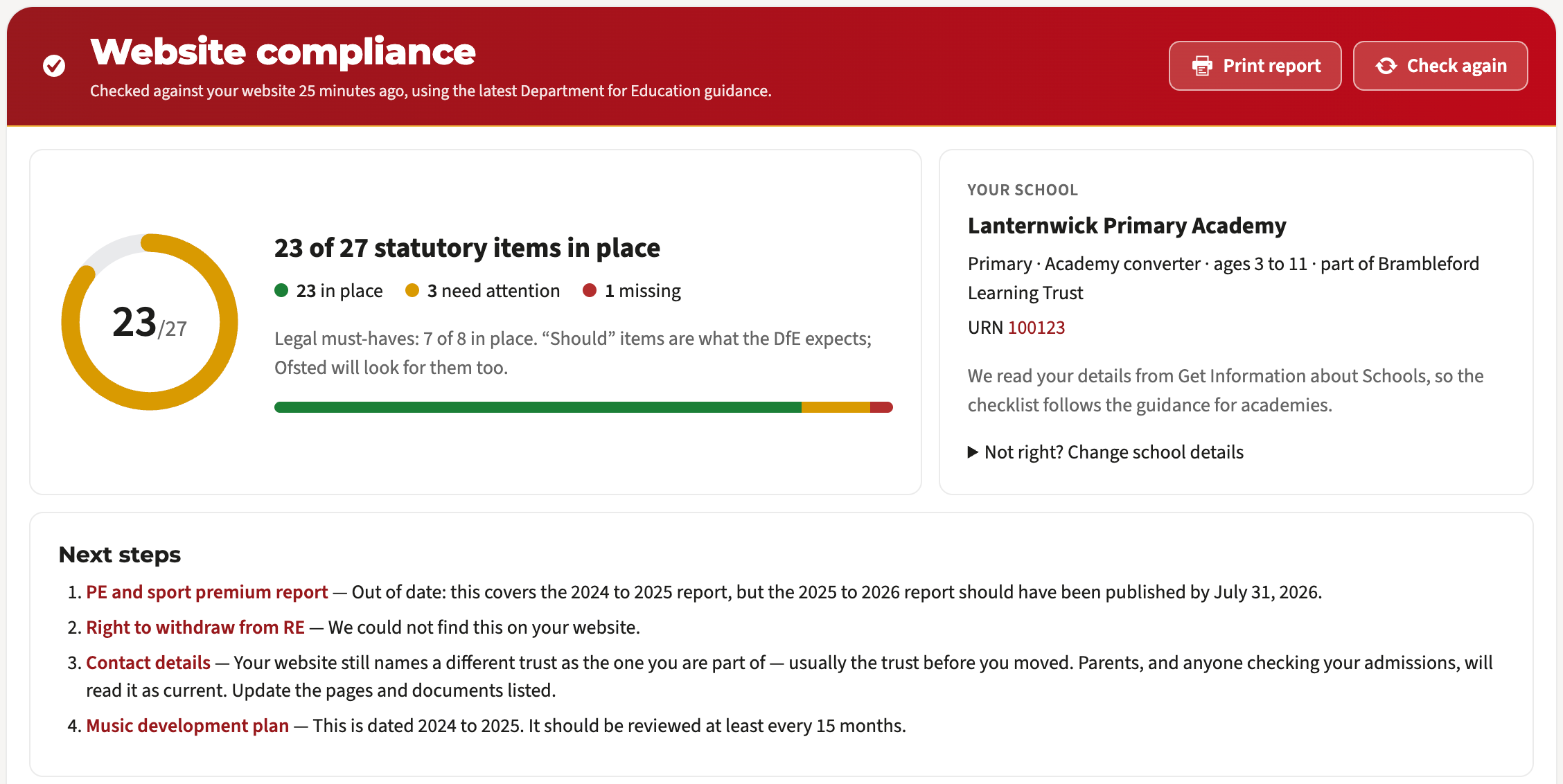1563x784 pixels.
Task: Click the text Checked against your website 25 minutes ago
Action: click(x=431, y=91)
